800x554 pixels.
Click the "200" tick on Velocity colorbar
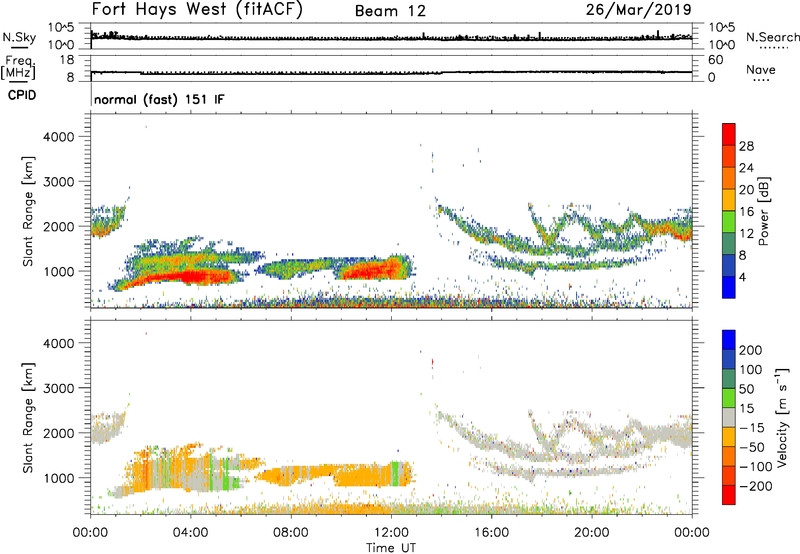pyautogui.click(x=751, y=350)
